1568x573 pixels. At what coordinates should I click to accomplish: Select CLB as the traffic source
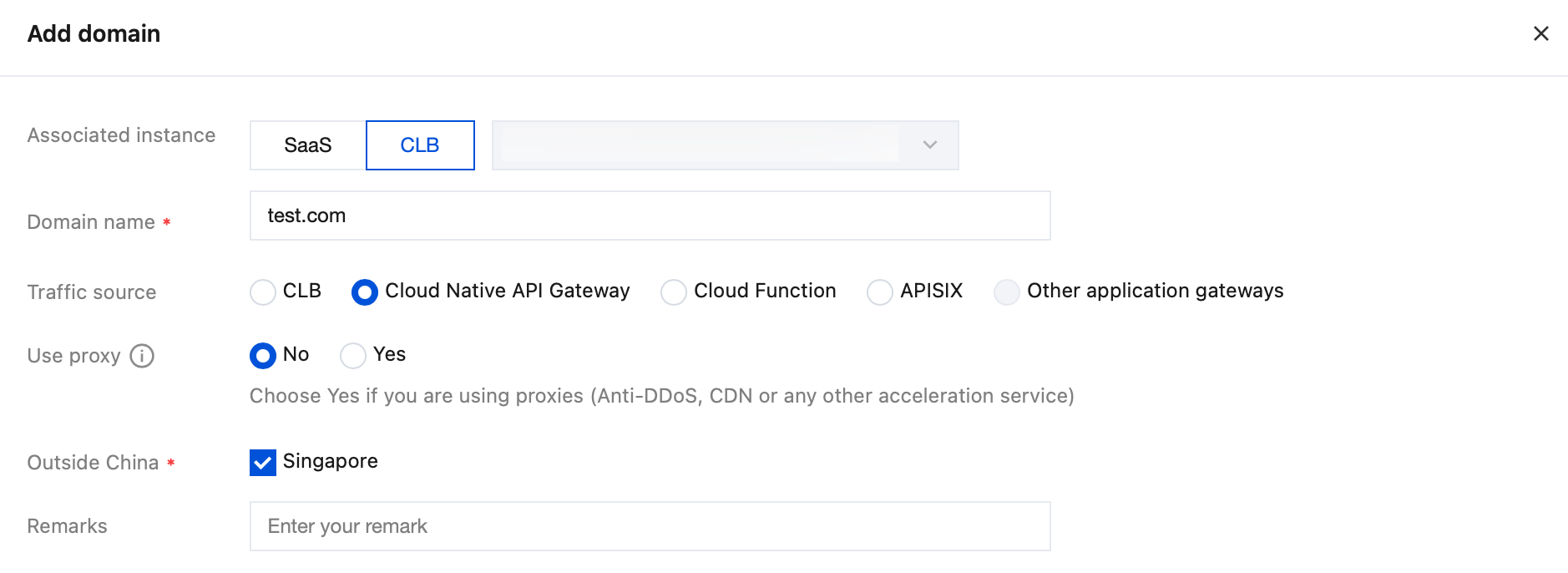point(263,292)
